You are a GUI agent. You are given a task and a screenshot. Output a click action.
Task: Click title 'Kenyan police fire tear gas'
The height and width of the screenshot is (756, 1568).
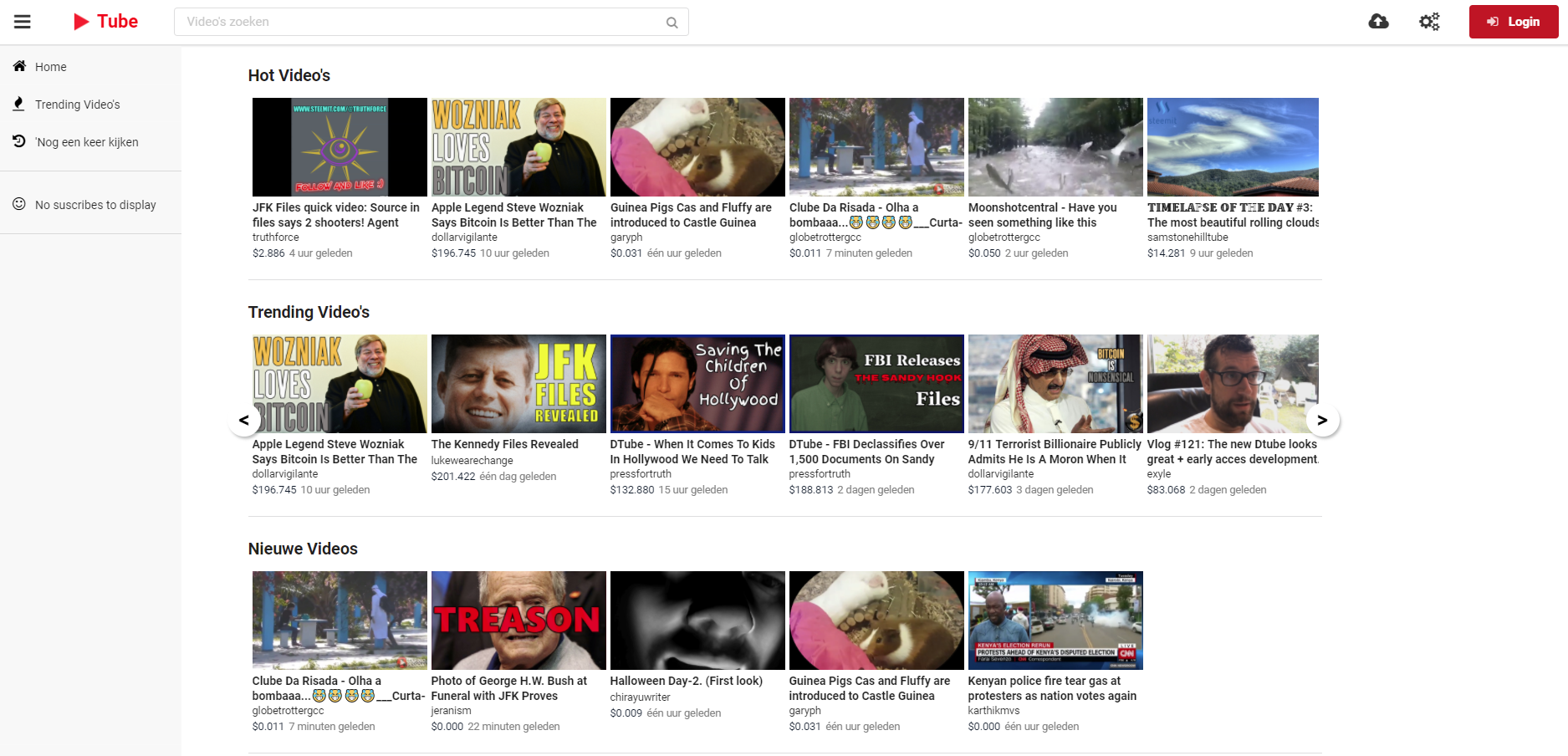tap(1052, 688)
